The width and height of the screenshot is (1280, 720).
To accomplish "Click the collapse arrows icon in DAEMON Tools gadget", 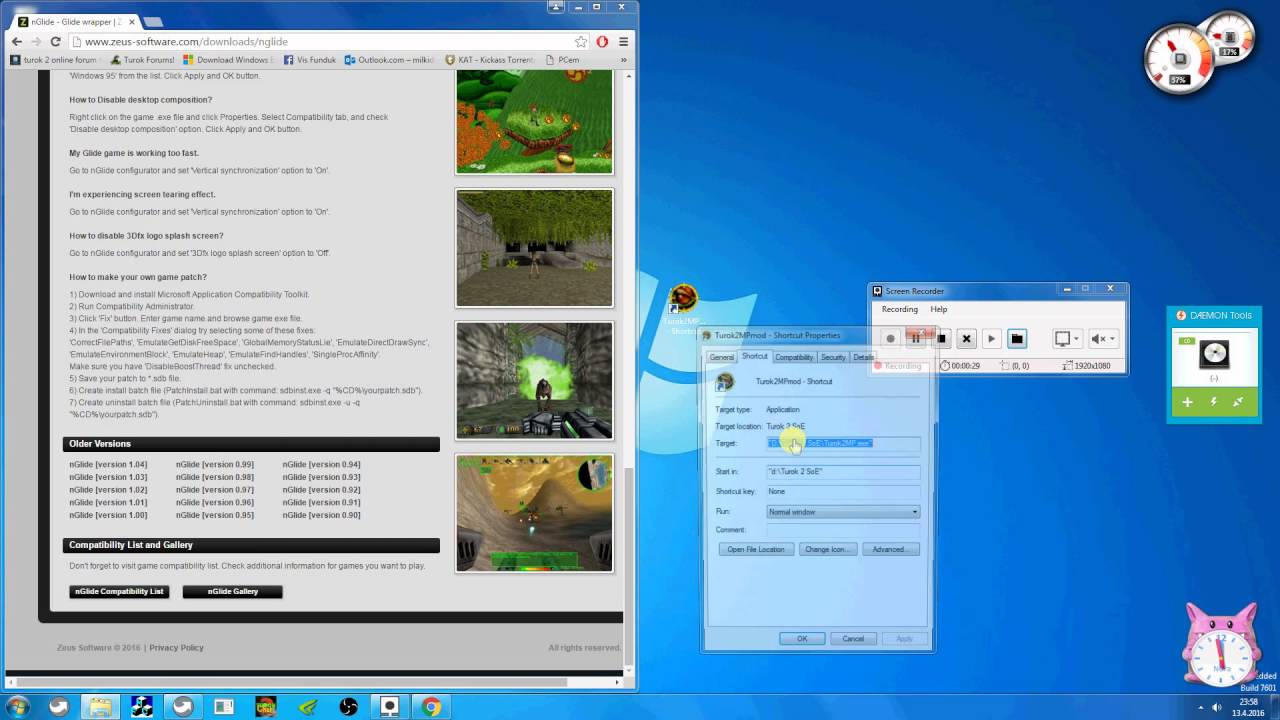I will 1238,402.
